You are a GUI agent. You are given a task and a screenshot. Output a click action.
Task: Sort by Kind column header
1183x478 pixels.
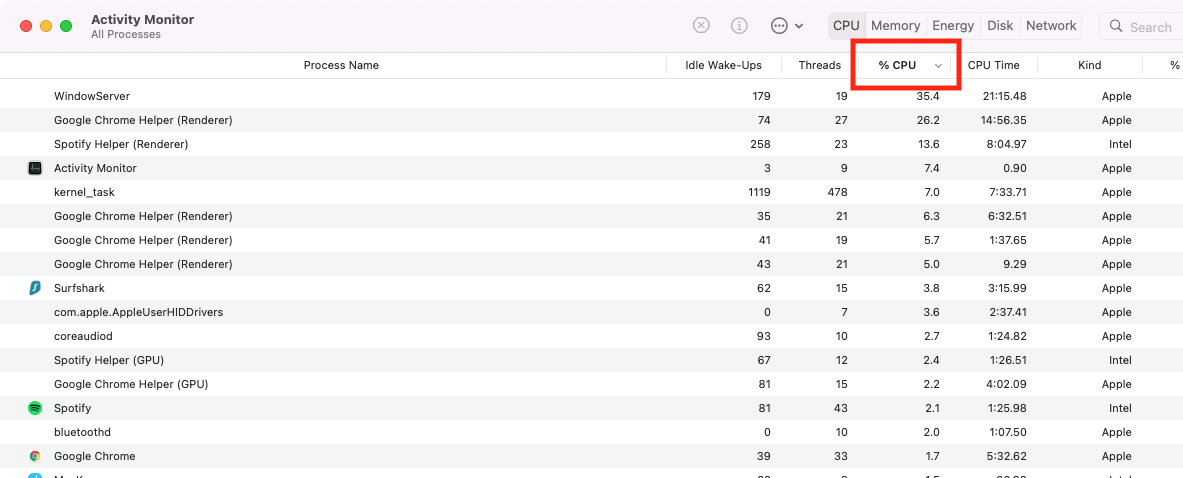(x=1089, y=66)
